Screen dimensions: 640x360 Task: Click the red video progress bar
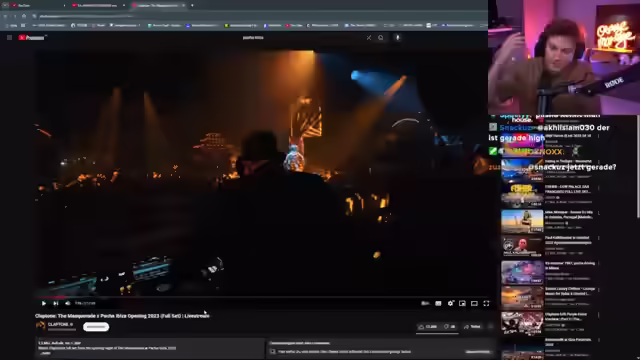261,297
